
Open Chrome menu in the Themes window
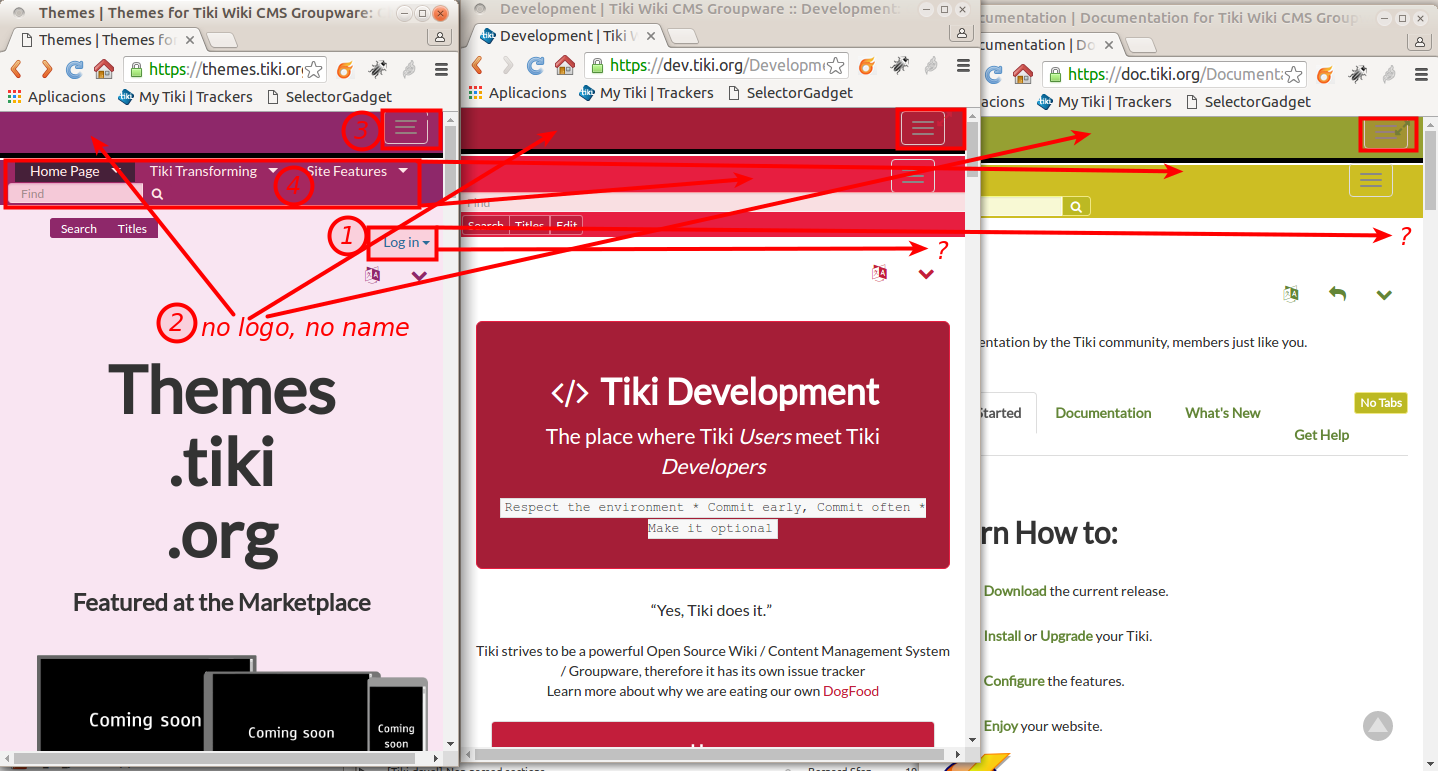click(441, 69)
